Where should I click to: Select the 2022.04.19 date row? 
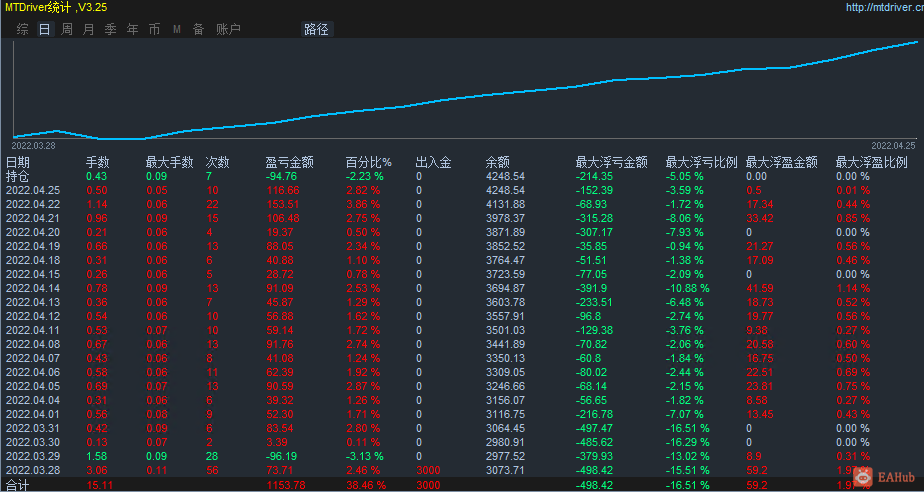pyautogui.click(x=32, y=246)
